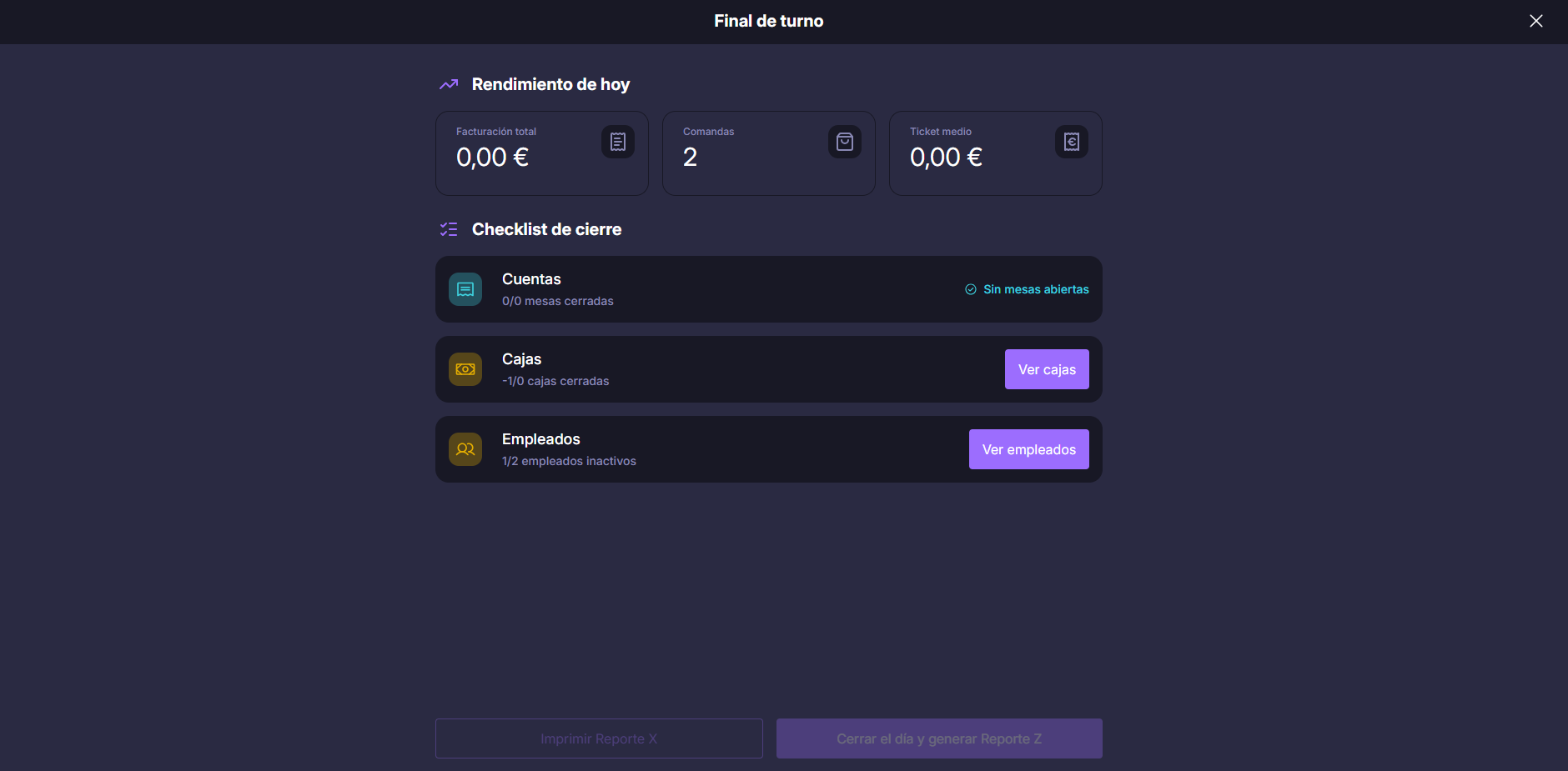Open the Ver cajas button
The image size is (1568, 771).
click(x=1047, y=369)
